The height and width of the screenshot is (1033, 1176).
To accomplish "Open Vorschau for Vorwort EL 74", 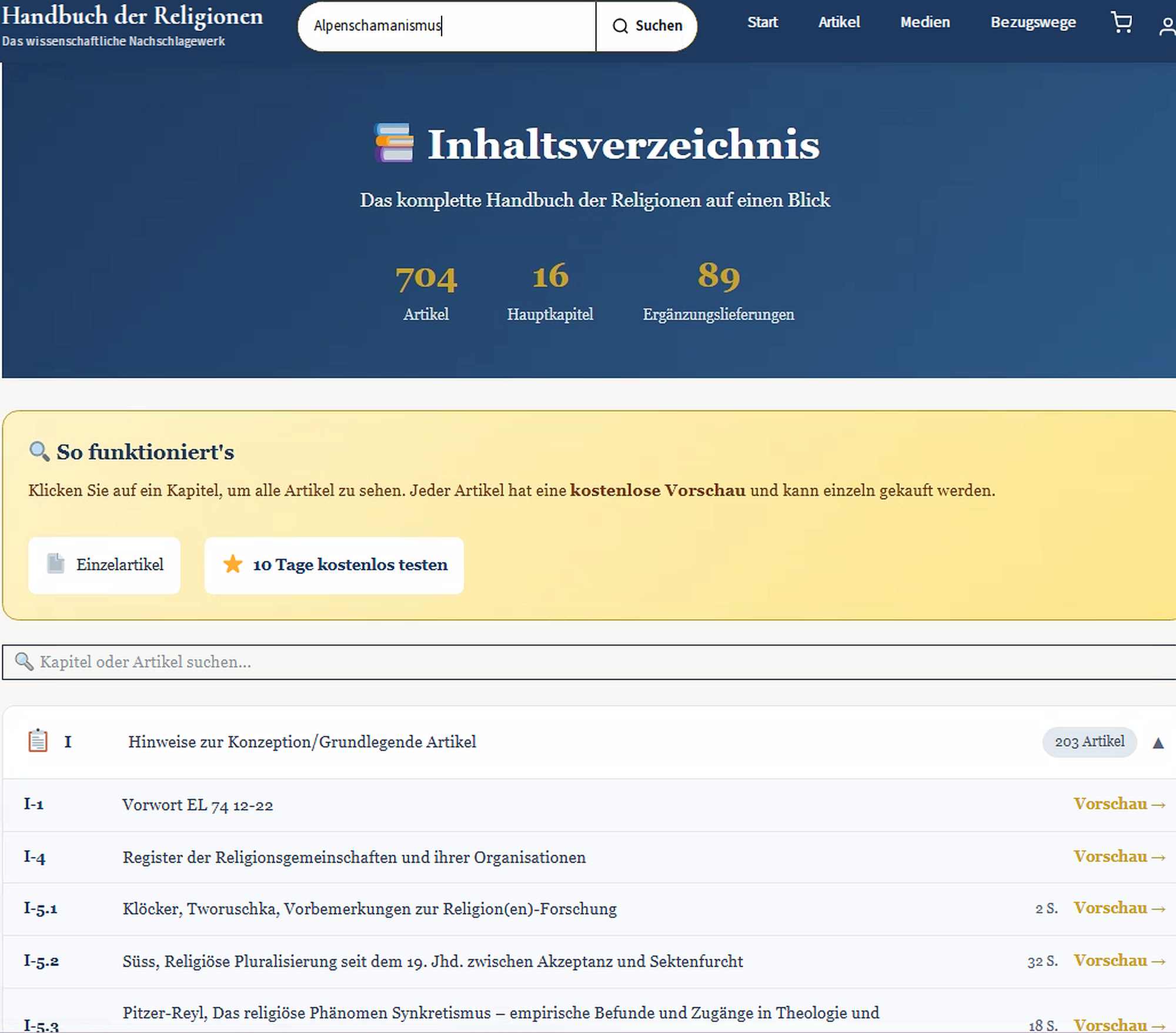I will point(1119,804).
